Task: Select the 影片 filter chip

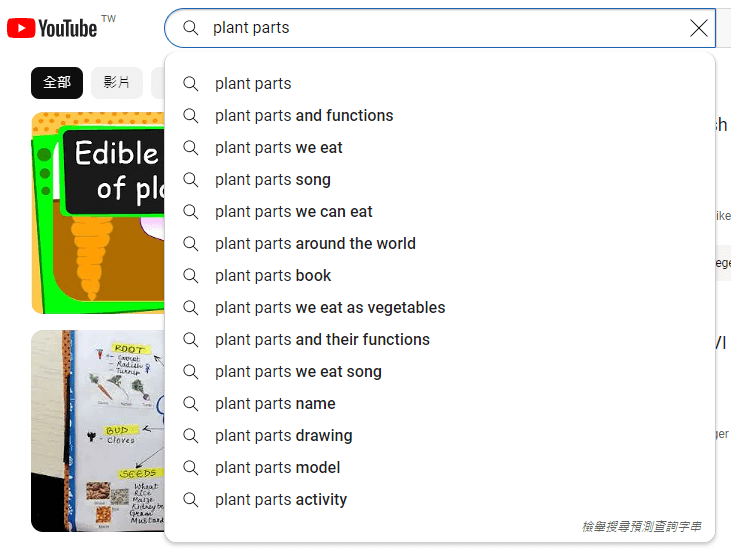Action: click(117, 82)
